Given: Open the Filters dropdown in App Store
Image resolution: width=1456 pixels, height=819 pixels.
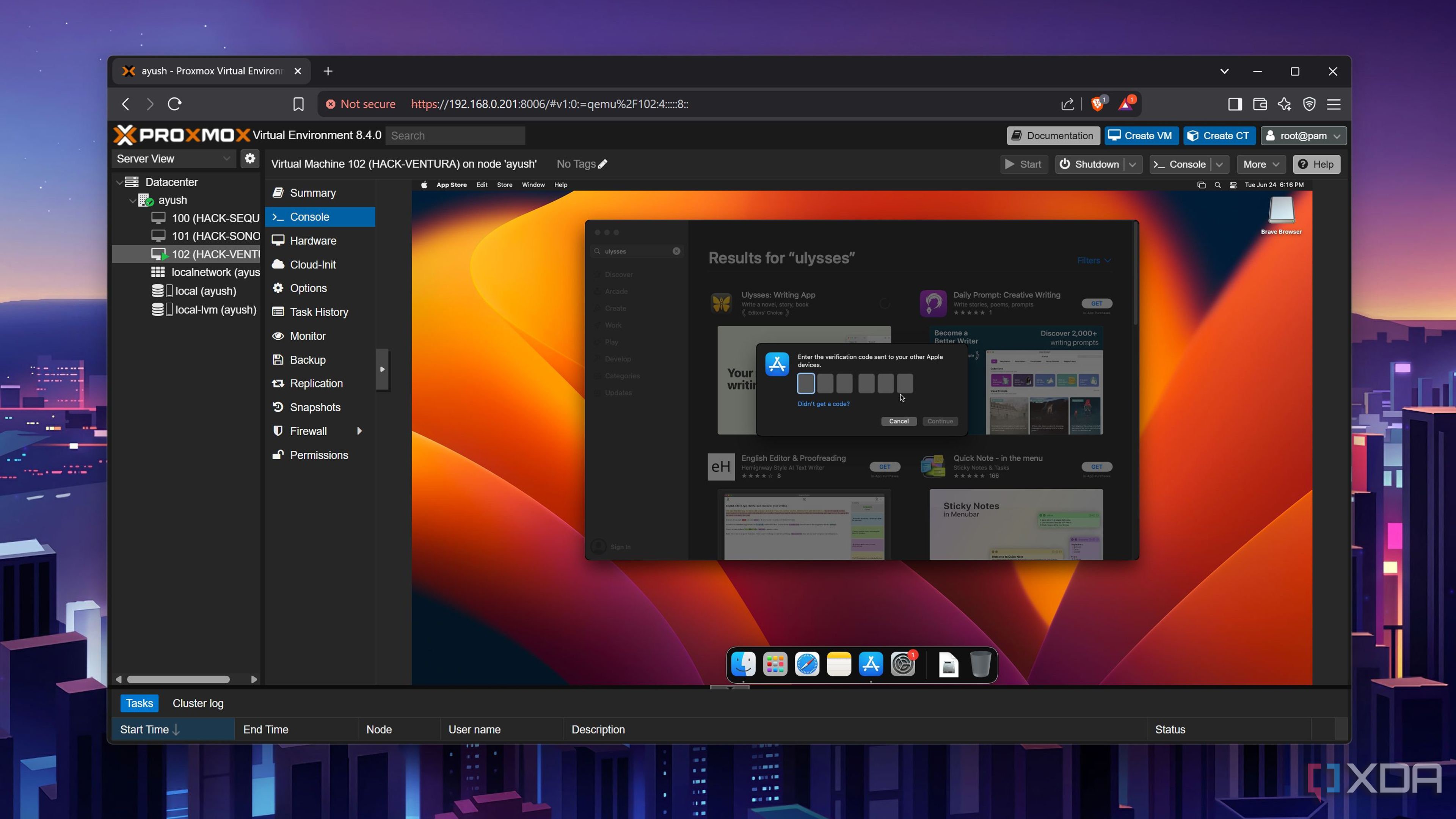Looking at the screenshot, I should pyautogui.click(x=1094, y=260).
